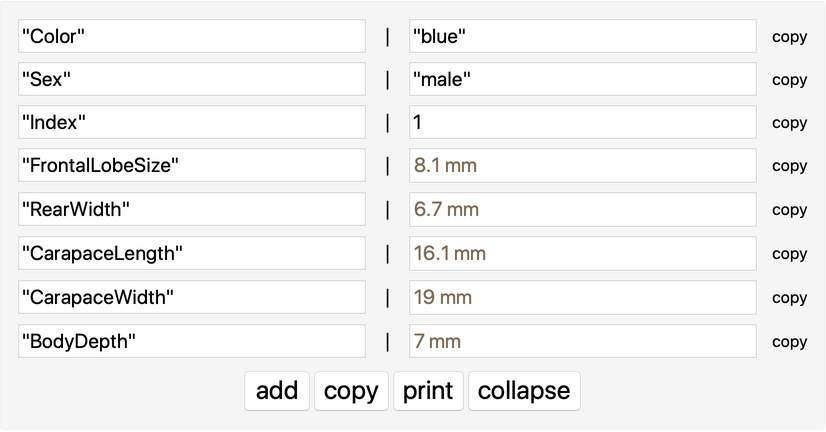Click the print button

pyautogui.click(x=428, y=390)
